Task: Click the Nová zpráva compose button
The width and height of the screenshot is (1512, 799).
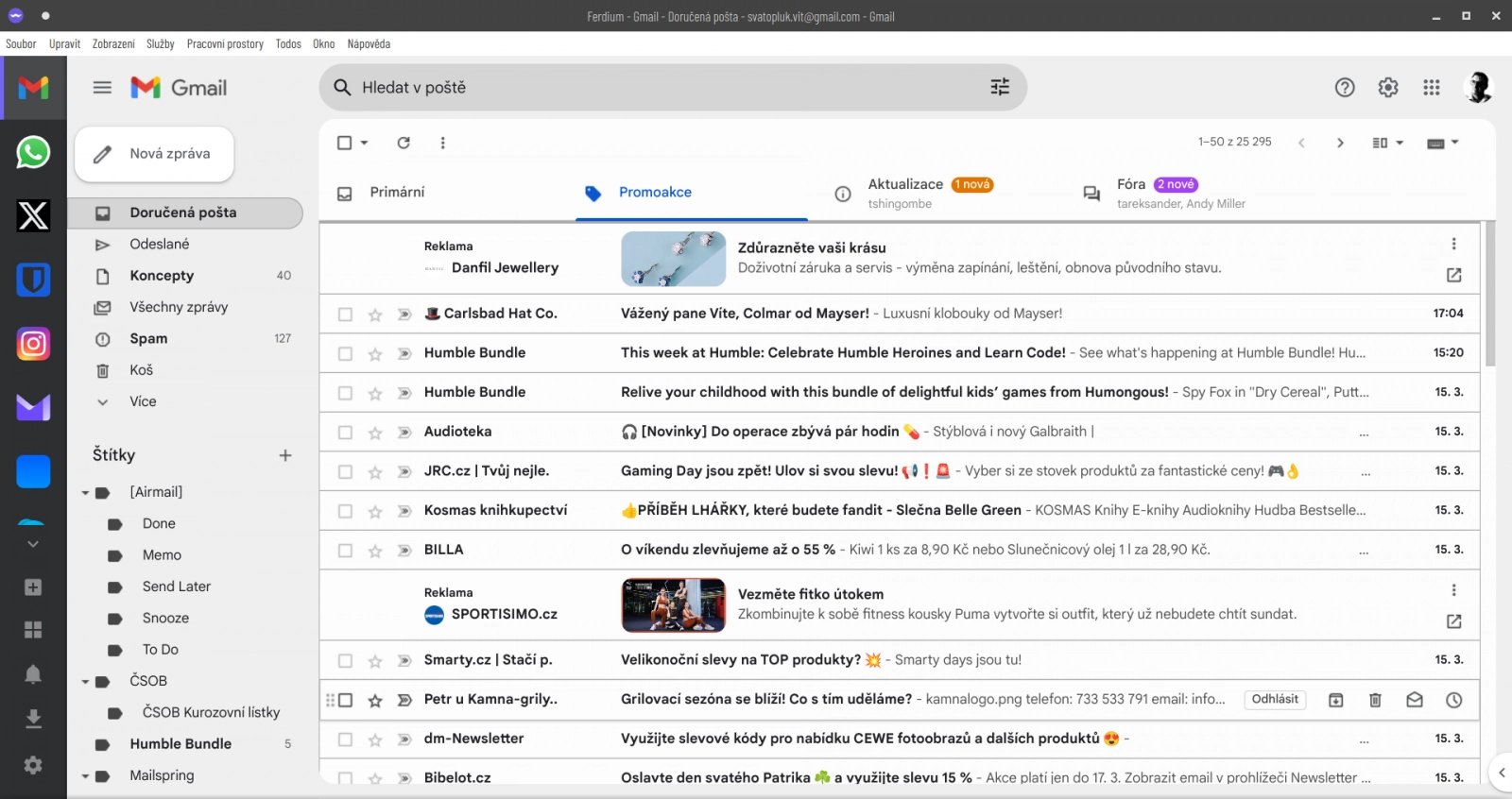Action: (x=154, y=154)
